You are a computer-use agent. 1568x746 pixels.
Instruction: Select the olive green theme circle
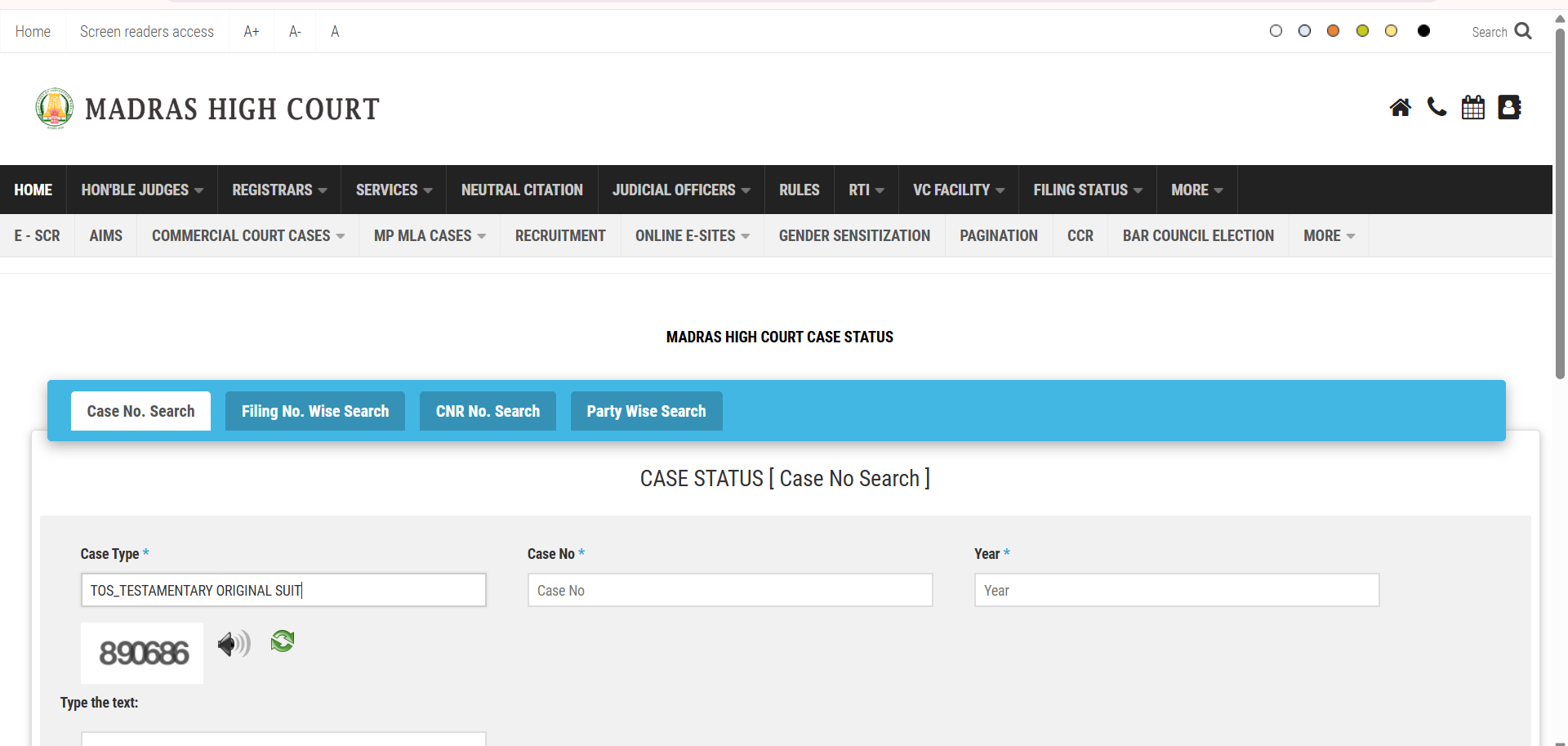1362,31
